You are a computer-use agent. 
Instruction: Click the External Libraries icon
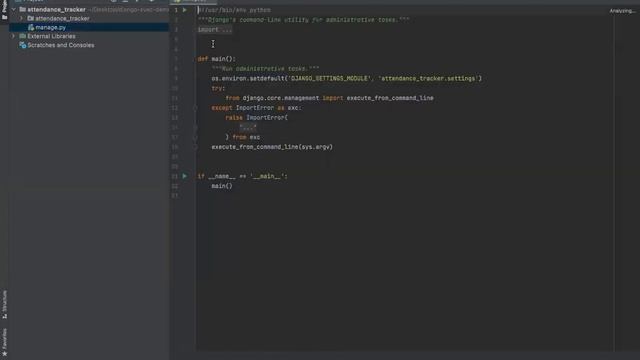click(22, 36)
